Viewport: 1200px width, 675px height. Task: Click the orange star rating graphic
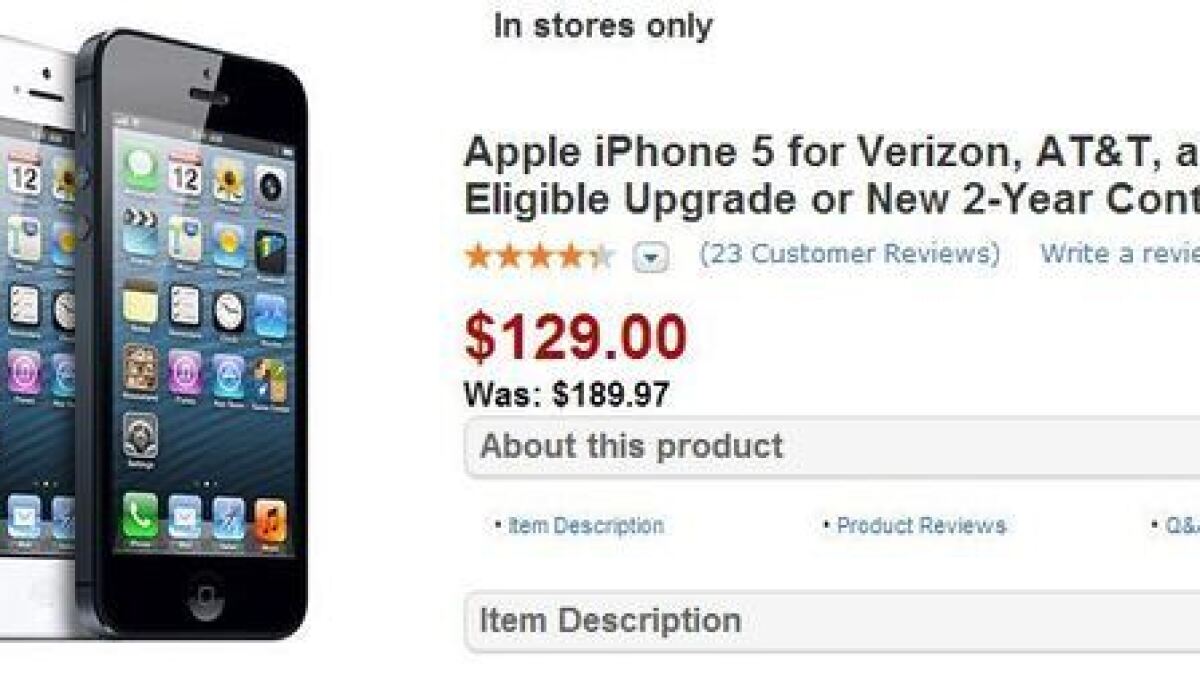[x=540, y=257]
